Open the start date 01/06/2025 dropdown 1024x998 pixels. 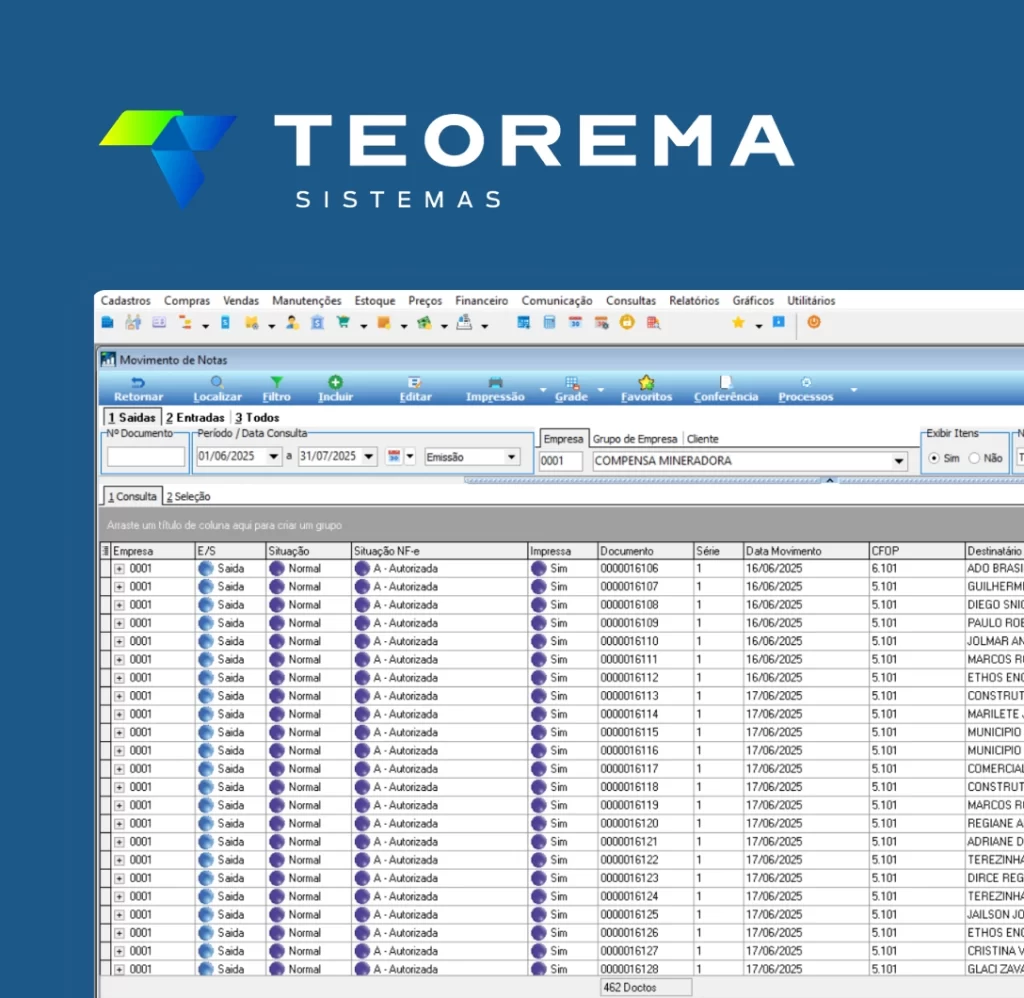coord(274,457)
